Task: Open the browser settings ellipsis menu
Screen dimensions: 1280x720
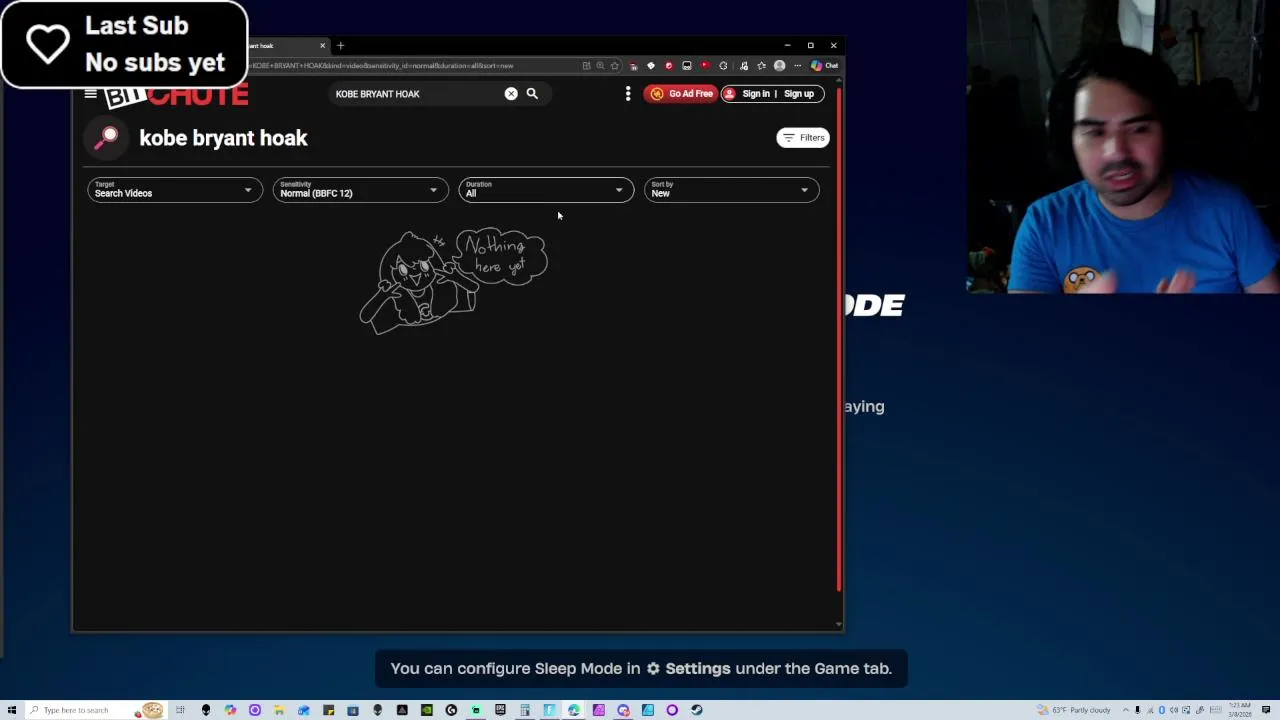Action: [x=797, y=66]
